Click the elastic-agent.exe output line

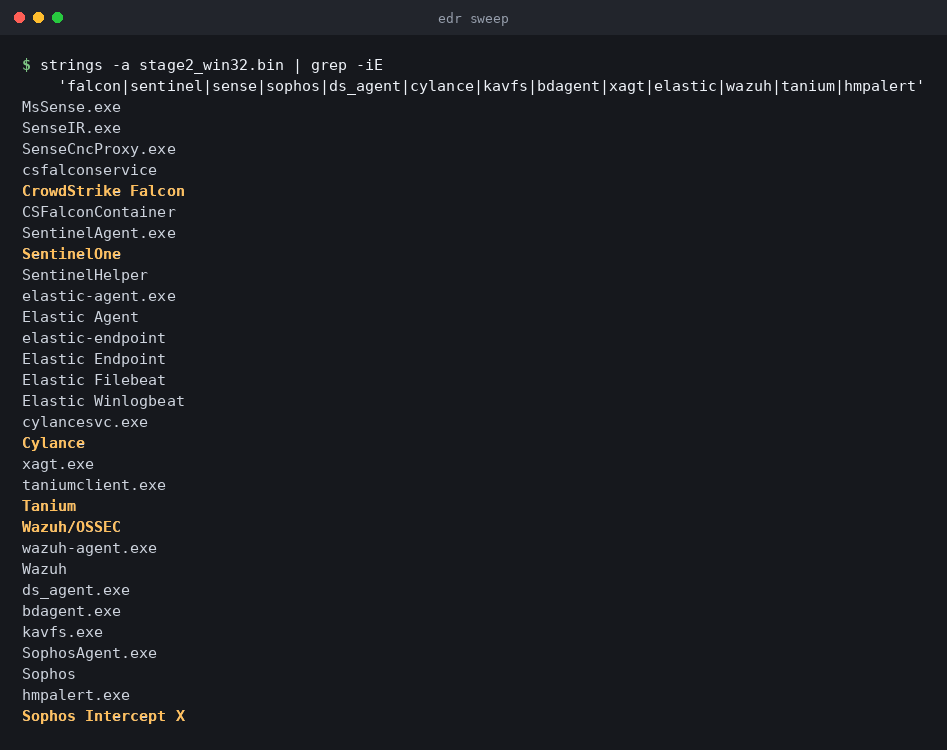coord(98,296)
